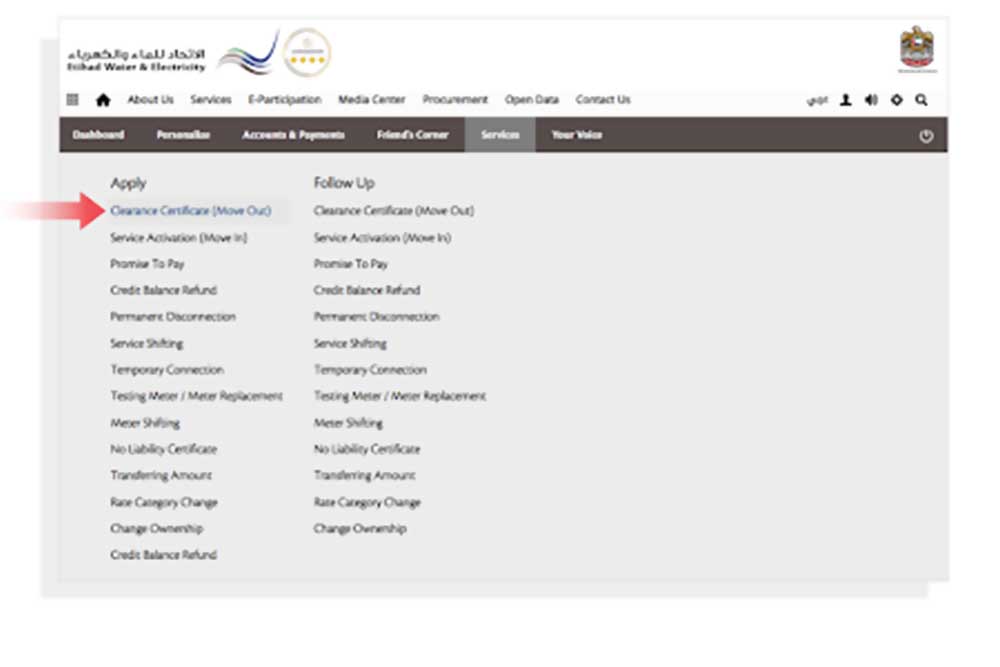Screen dimensions: 1000x667
Task: Switch to Accounts & Payments tab
Action: pyautogui.click(x=293, y=135)
